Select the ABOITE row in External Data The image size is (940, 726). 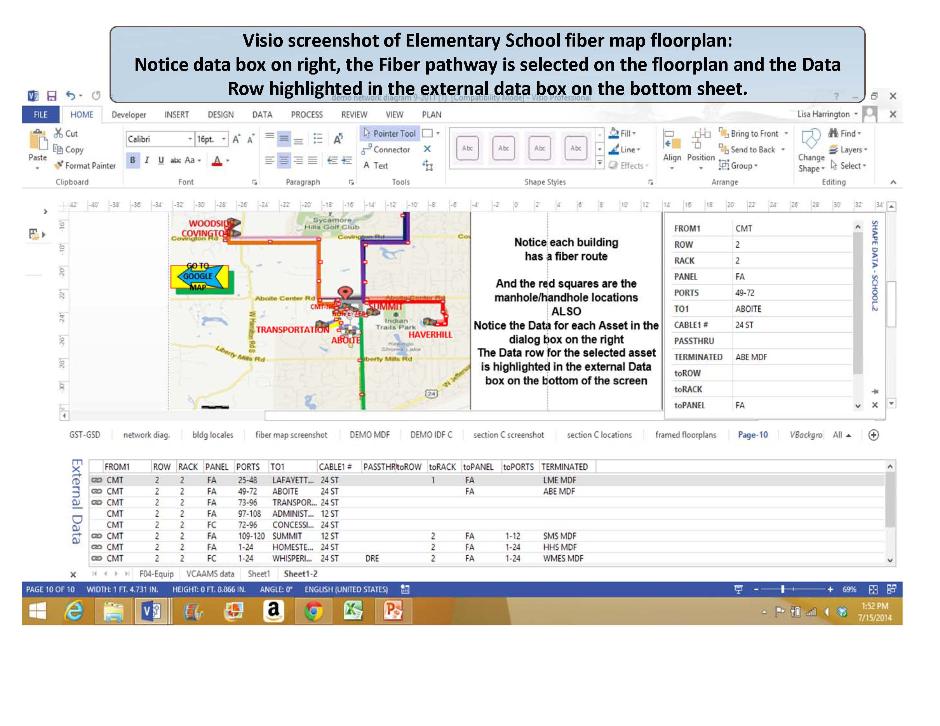pyautogui.click(x=486, y=492)
